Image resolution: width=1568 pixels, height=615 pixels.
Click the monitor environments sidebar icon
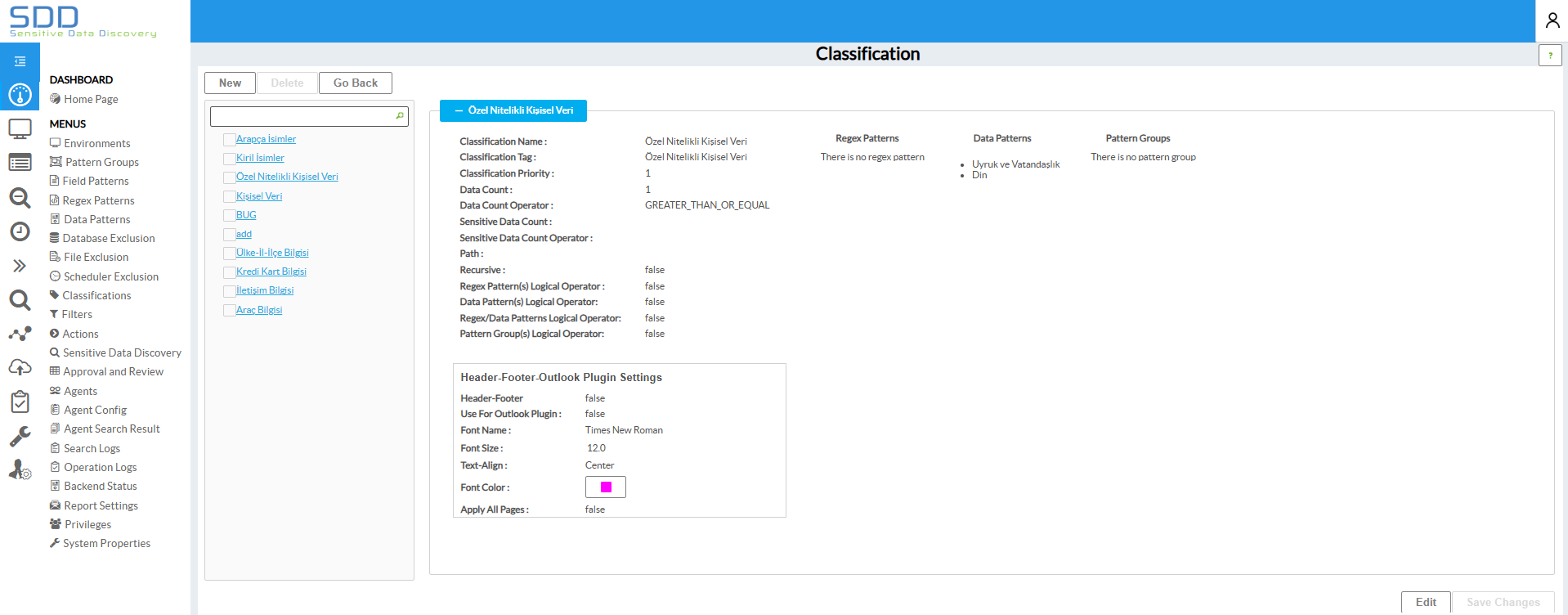pyautogui.click(x=20, y=129)
